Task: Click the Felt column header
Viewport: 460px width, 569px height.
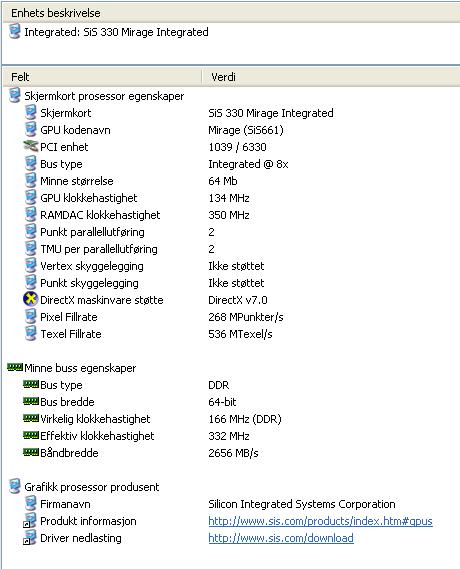Action: point(102,77)
